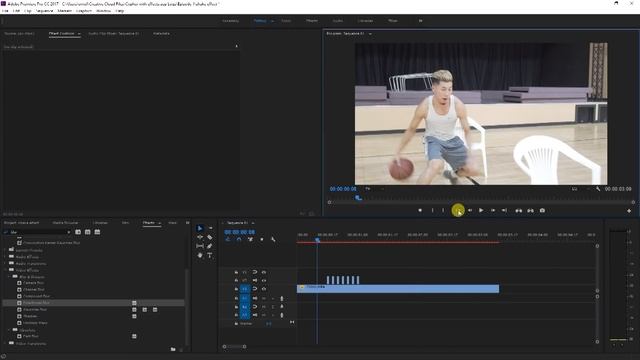Select the Type tool
This screenshot has height=360, width=640.
210,255
